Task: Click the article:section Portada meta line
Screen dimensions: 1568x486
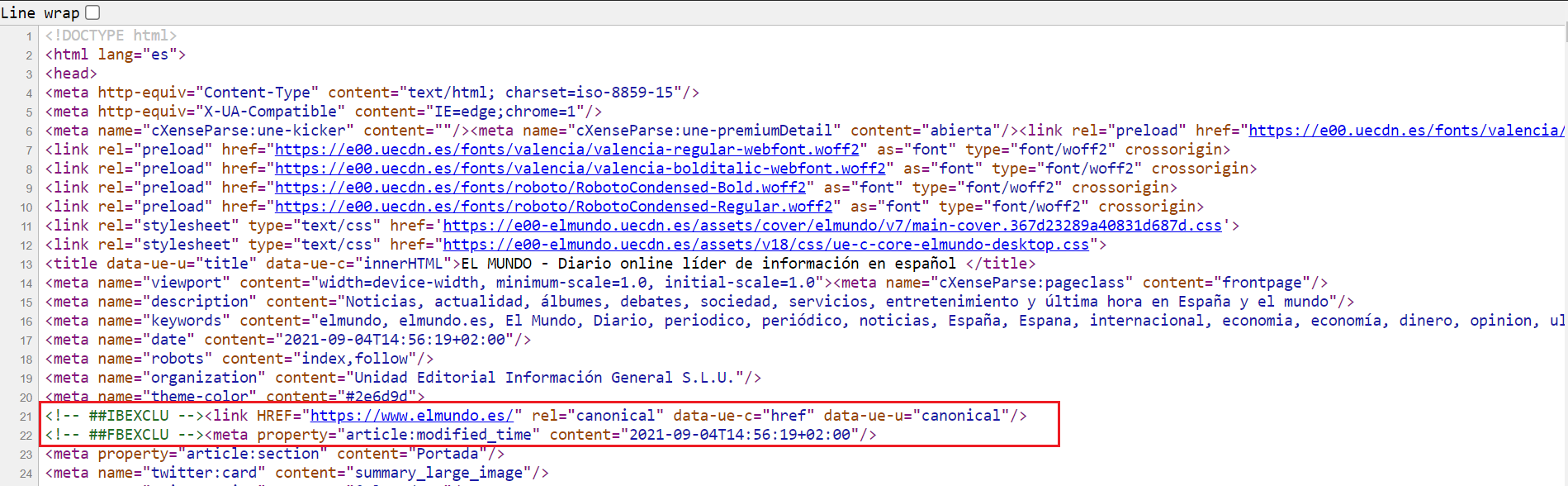Action: pyautogui.click(x=275, y=454)
